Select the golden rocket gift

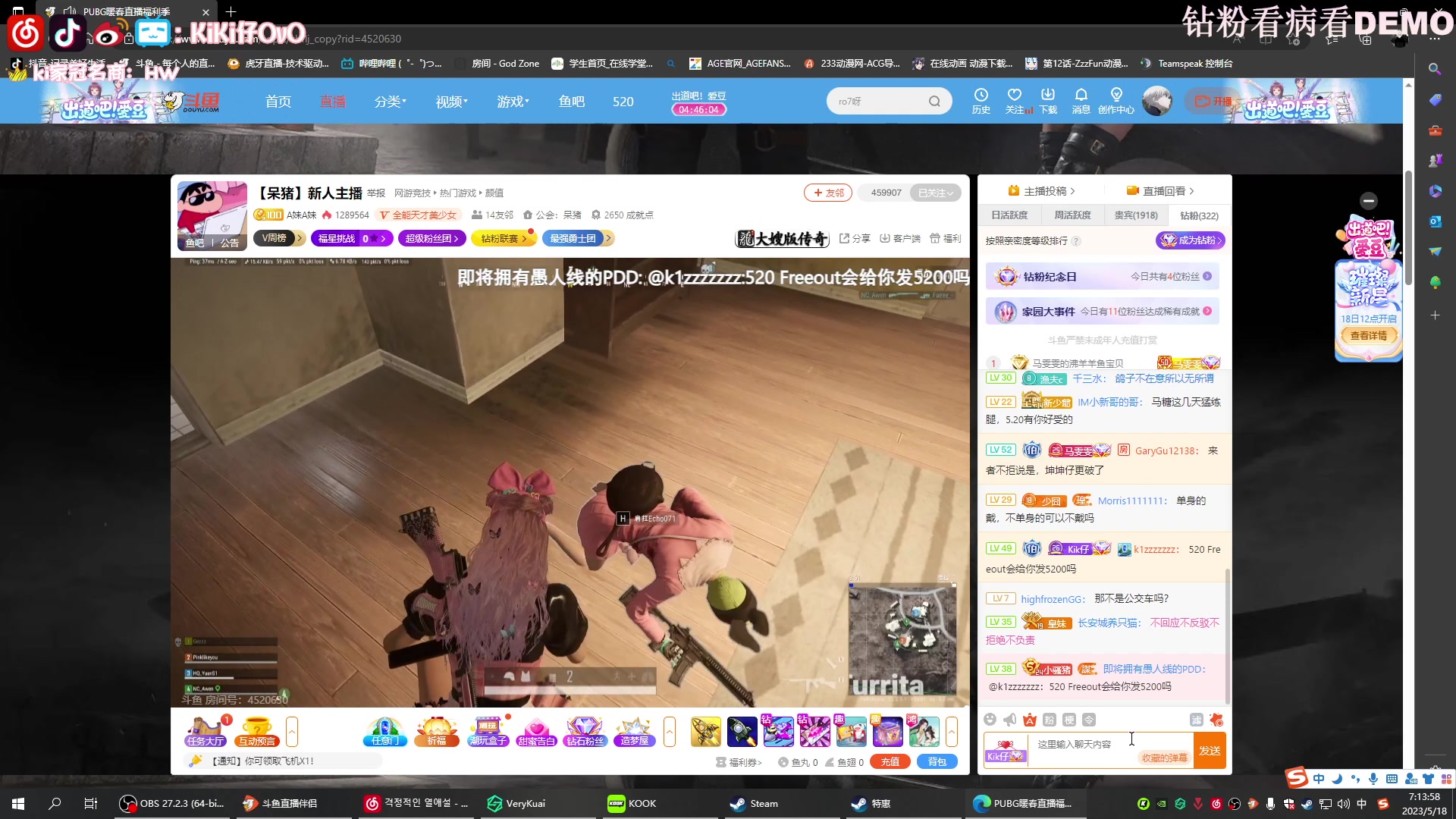[705, 732]
